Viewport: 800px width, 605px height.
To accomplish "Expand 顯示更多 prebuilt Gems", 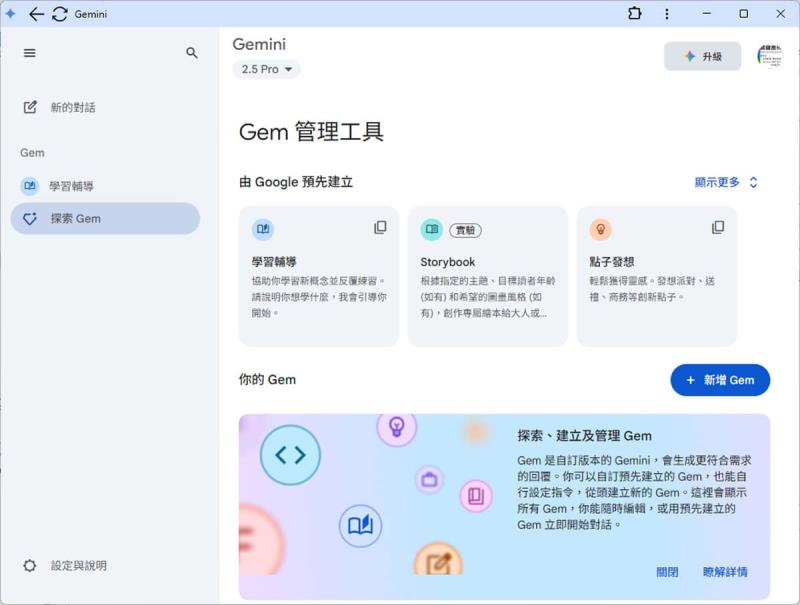I will point(726,182).
